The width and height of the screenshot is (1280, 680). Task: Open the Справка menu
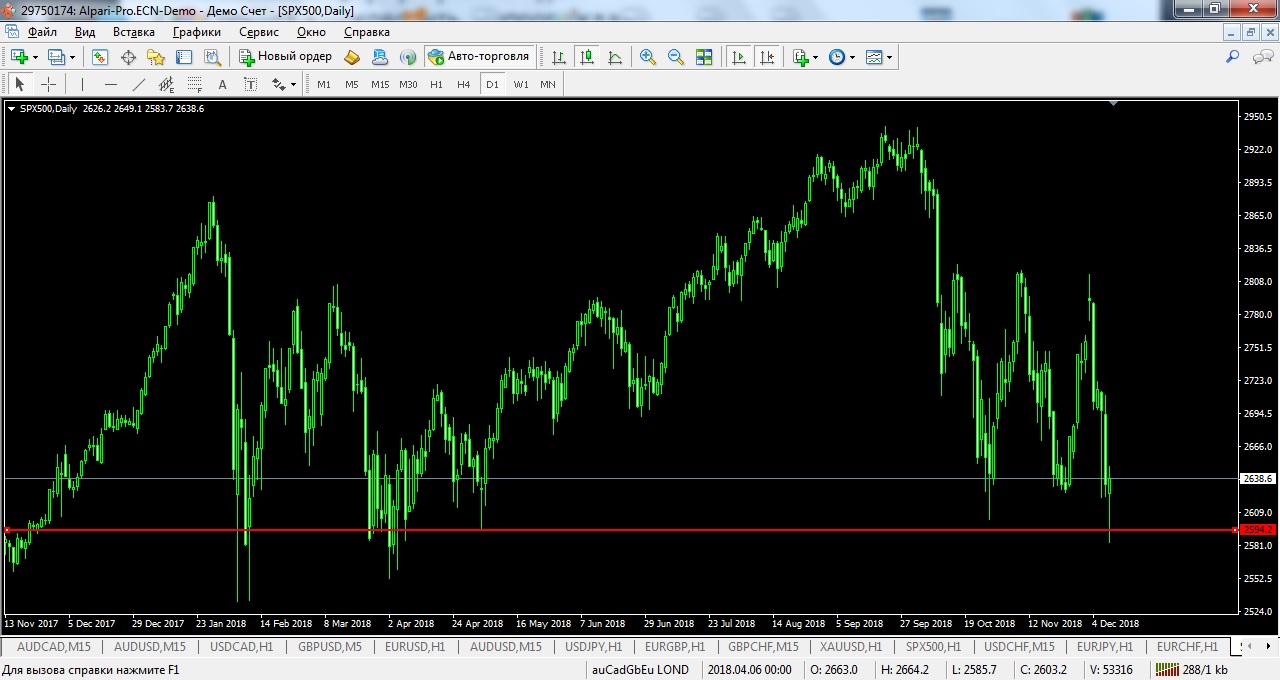tap(367, 32)
